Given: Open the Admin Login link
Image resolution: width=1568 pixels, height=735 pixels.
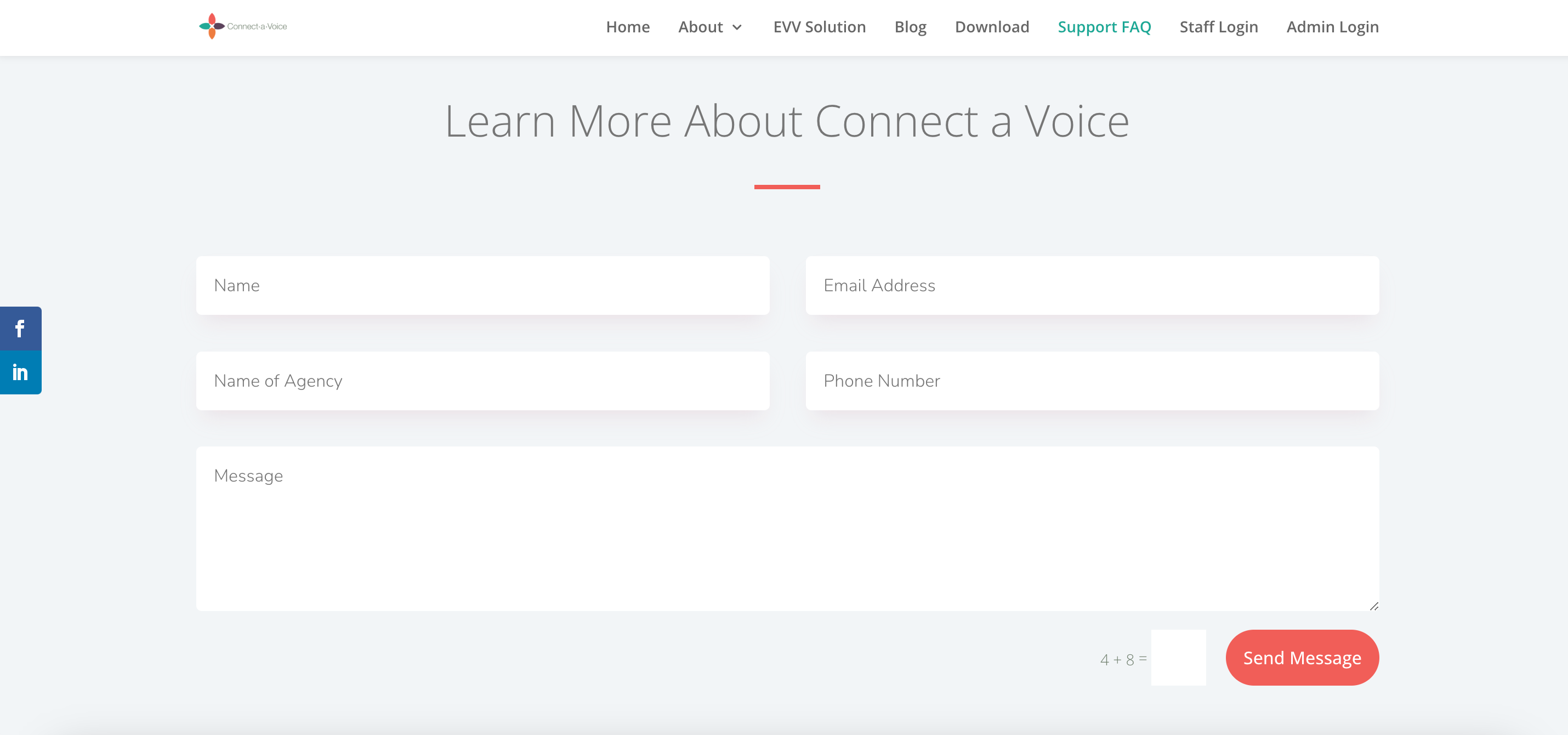Looking at the screenshot, I should tap(1332, 27).
